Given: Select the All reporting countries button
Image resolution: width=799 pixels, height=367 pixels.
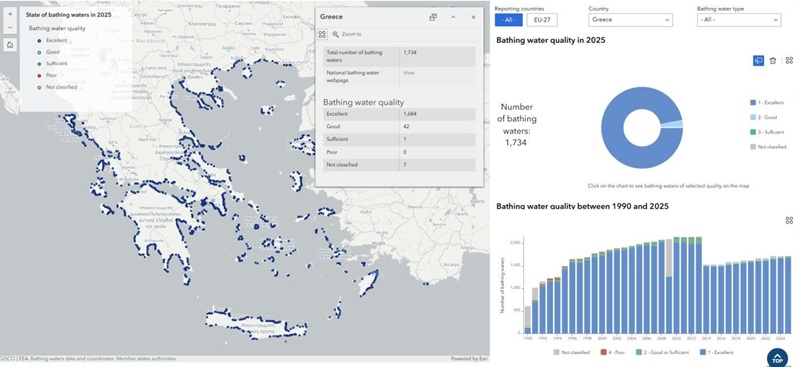Looking at the screenshot, I should [508, 20].
